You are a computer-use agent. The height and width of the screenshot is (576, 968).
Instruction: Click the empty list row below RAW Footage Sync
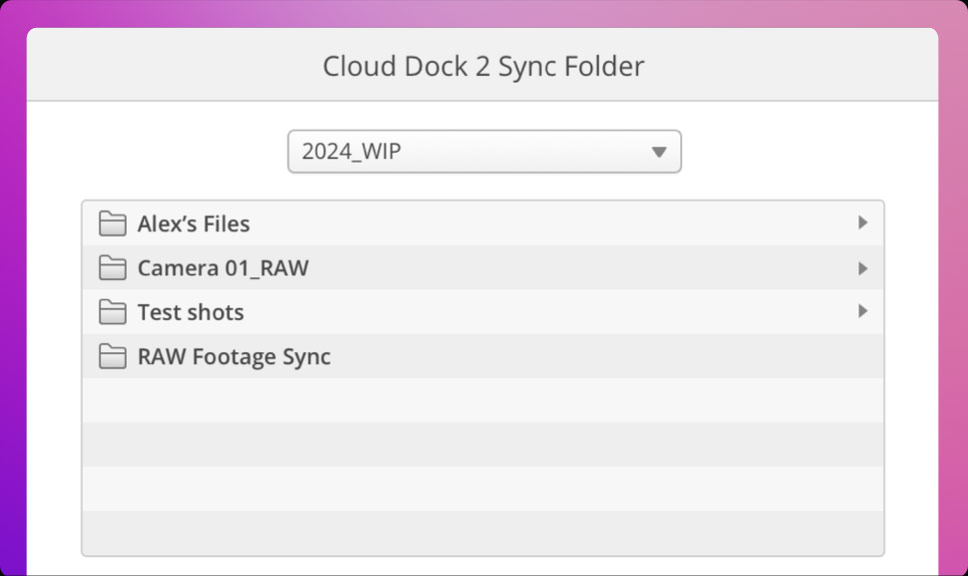(x=483, y=400)
